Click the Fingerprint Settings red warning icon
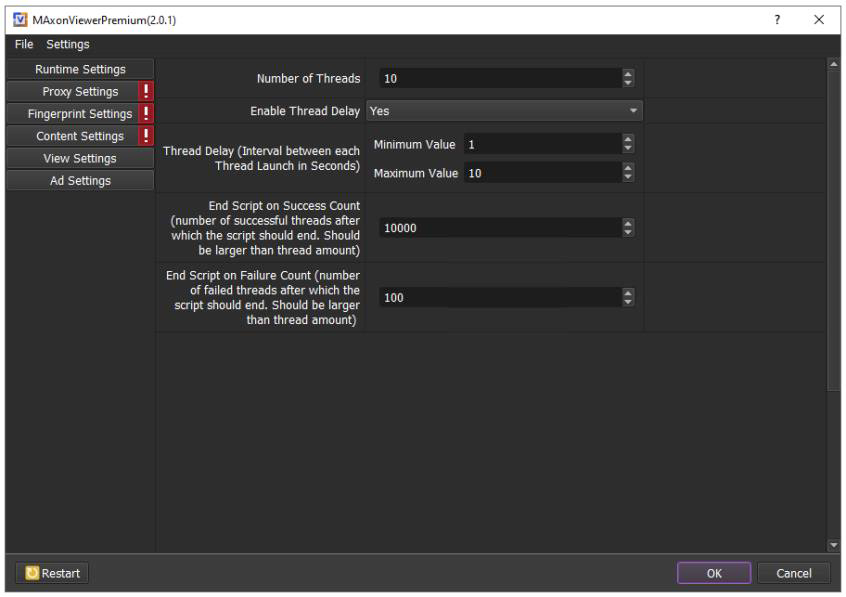 click(x=146, y=113)
